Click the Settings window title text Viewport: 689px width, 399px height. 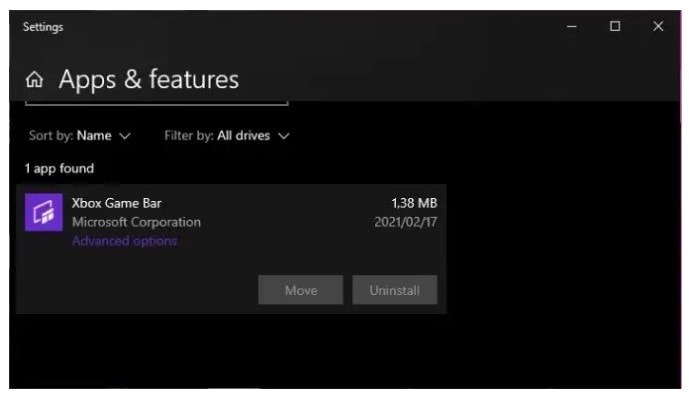(43, 27)
